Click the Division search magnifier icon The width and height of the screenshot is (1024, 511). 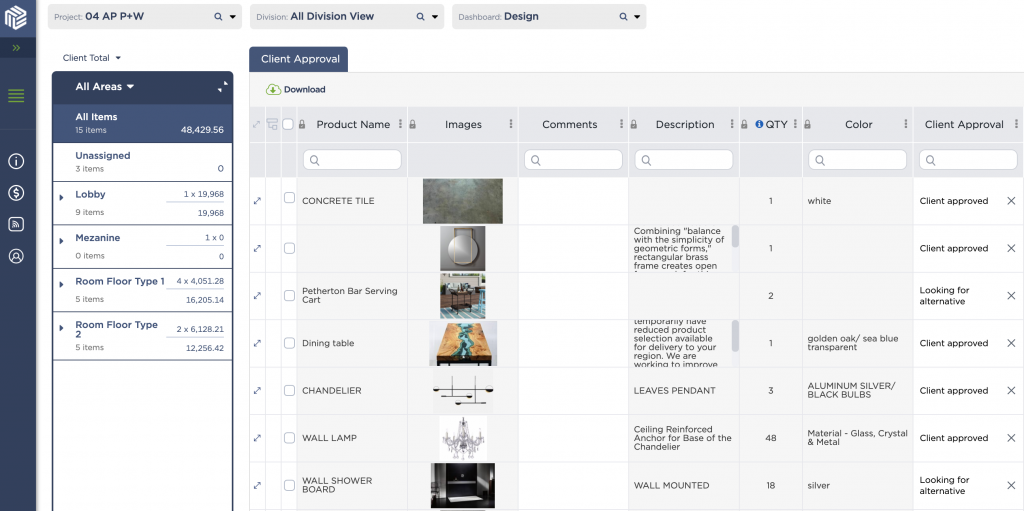coord(421,17)
